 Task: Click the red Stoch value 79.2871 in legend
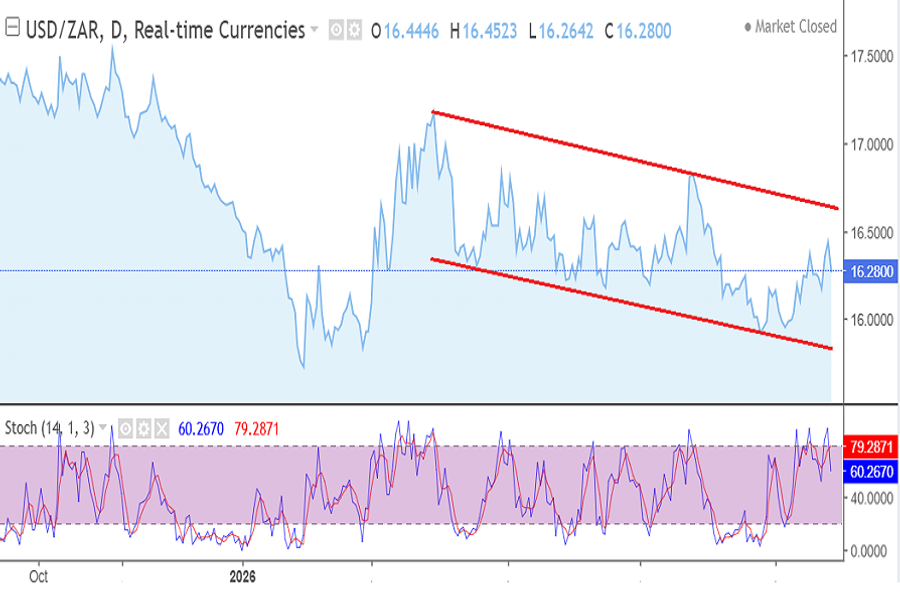point(257,429)
